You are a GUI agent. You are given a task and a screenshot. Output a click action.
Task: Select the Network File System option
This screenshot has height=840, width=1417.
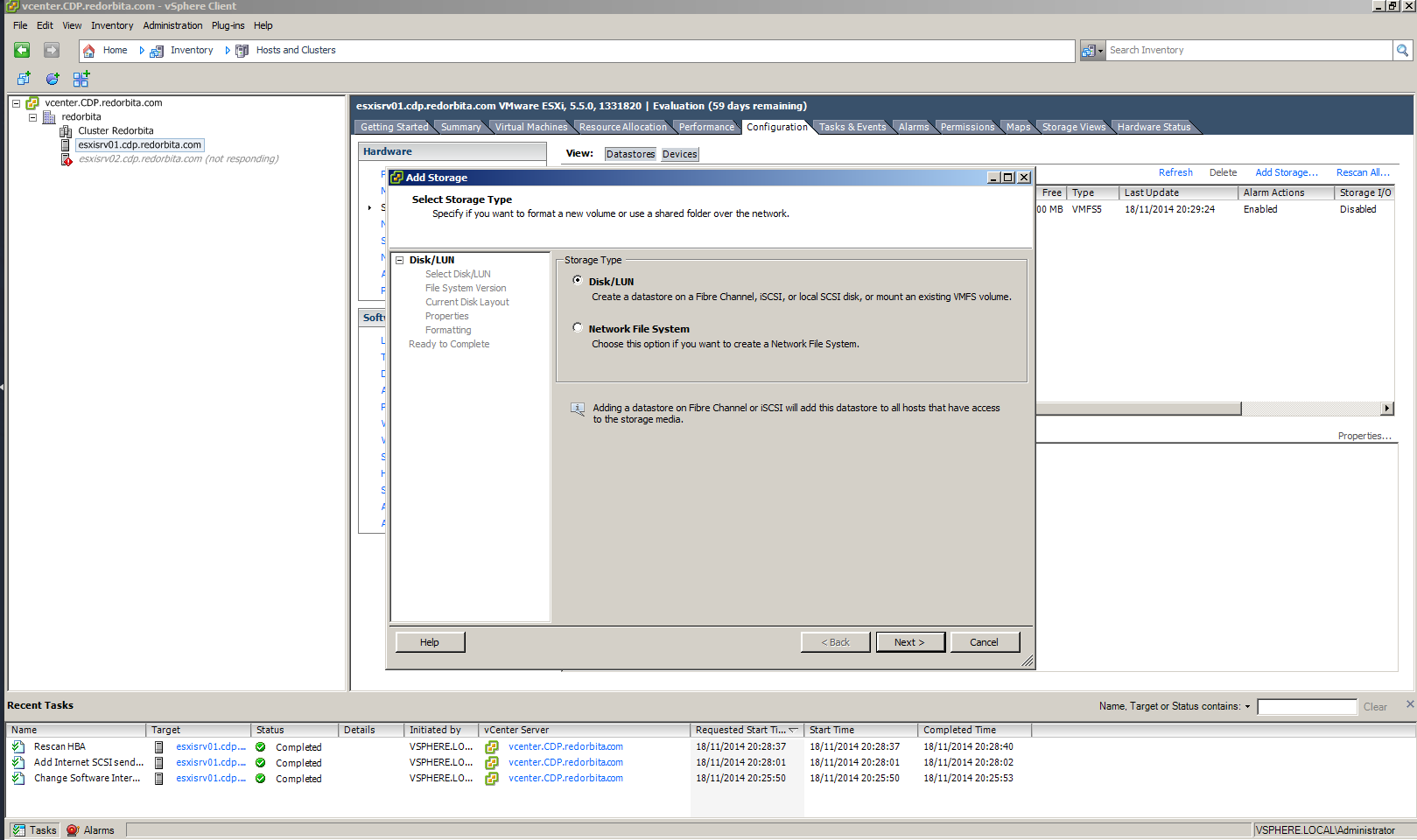(578, 327)
